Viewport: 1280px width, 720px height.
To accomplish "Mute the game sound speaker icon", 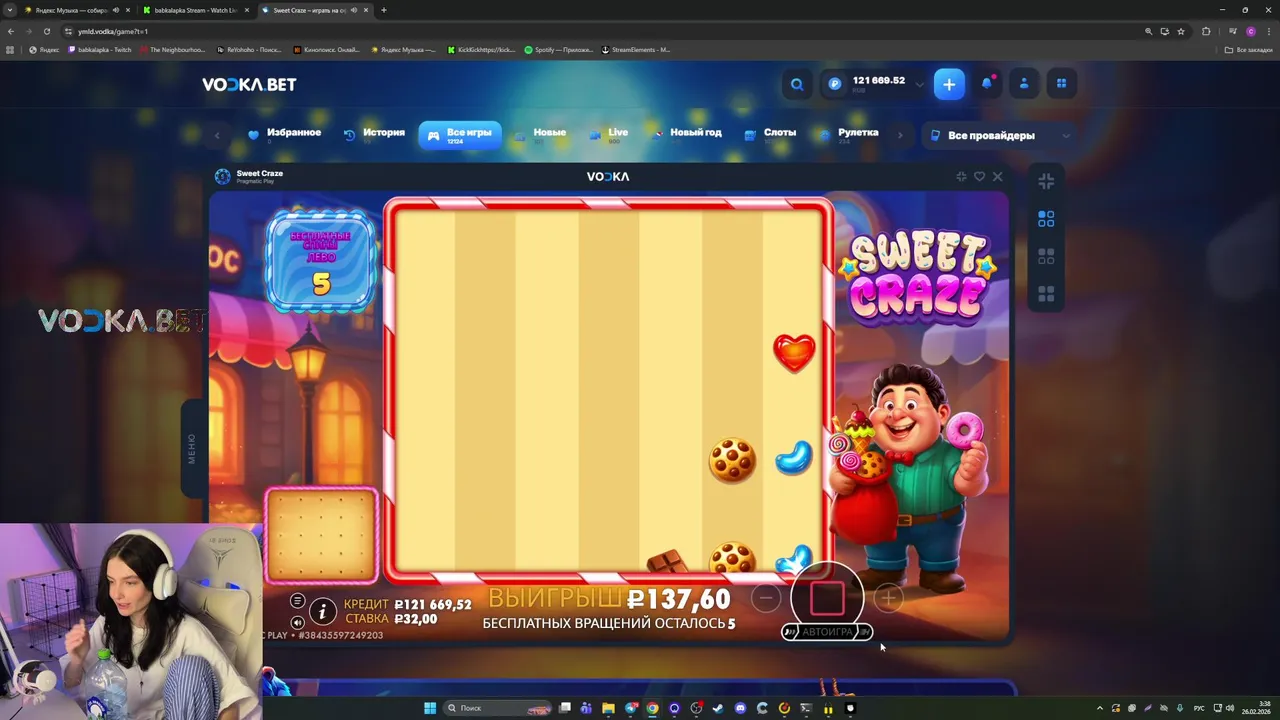I will (297, 622).
